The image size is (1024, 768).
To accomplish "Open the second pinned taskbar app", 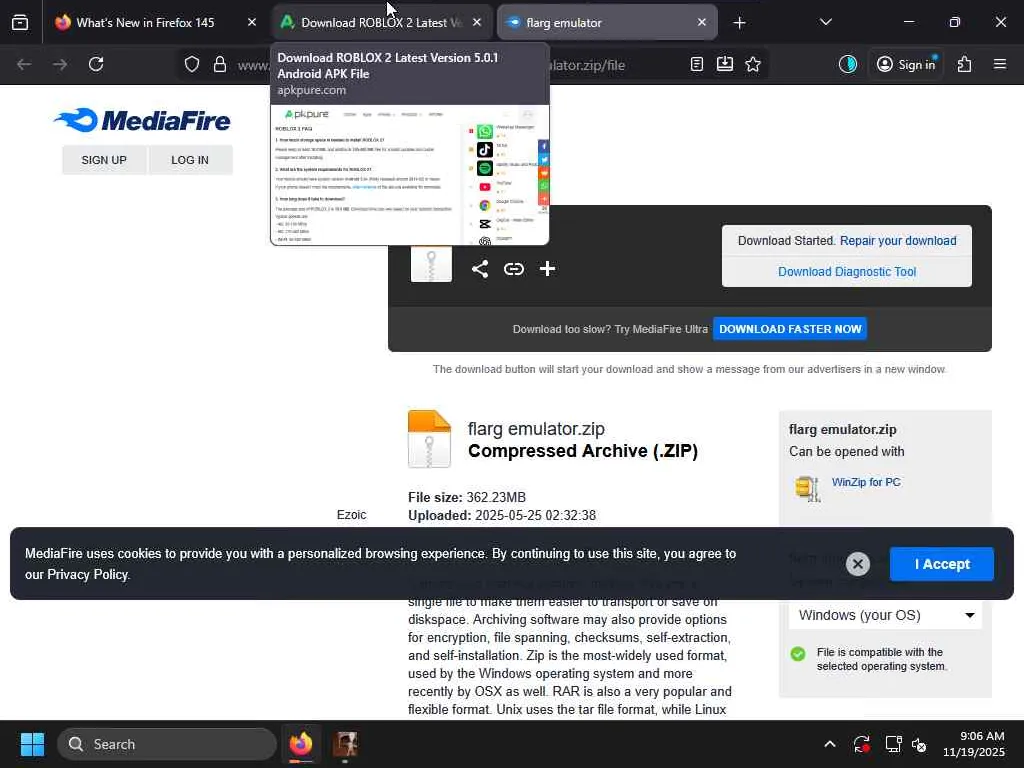I will point(345,744).
